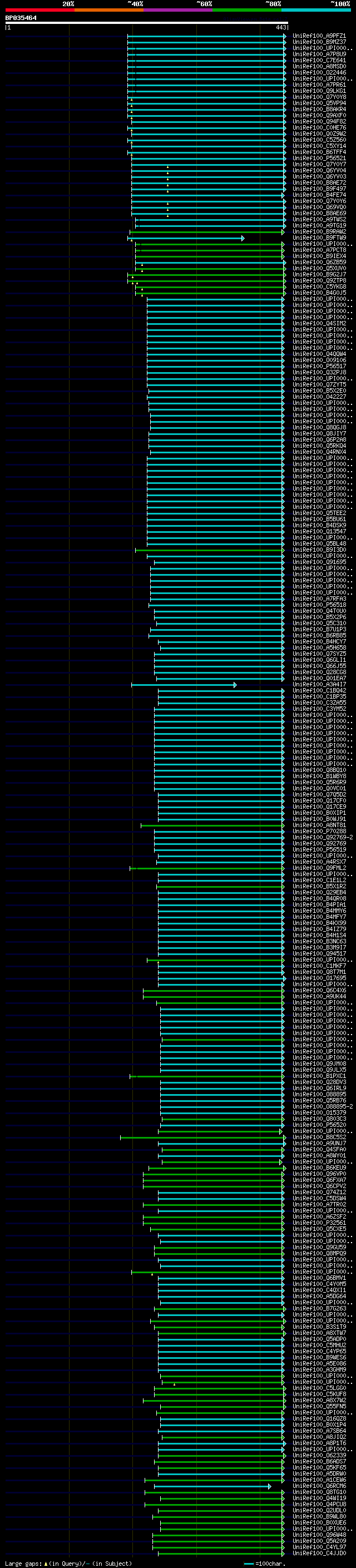
Task: Select the UniRef100_A7PCT8 label
Action: (319, 250)
